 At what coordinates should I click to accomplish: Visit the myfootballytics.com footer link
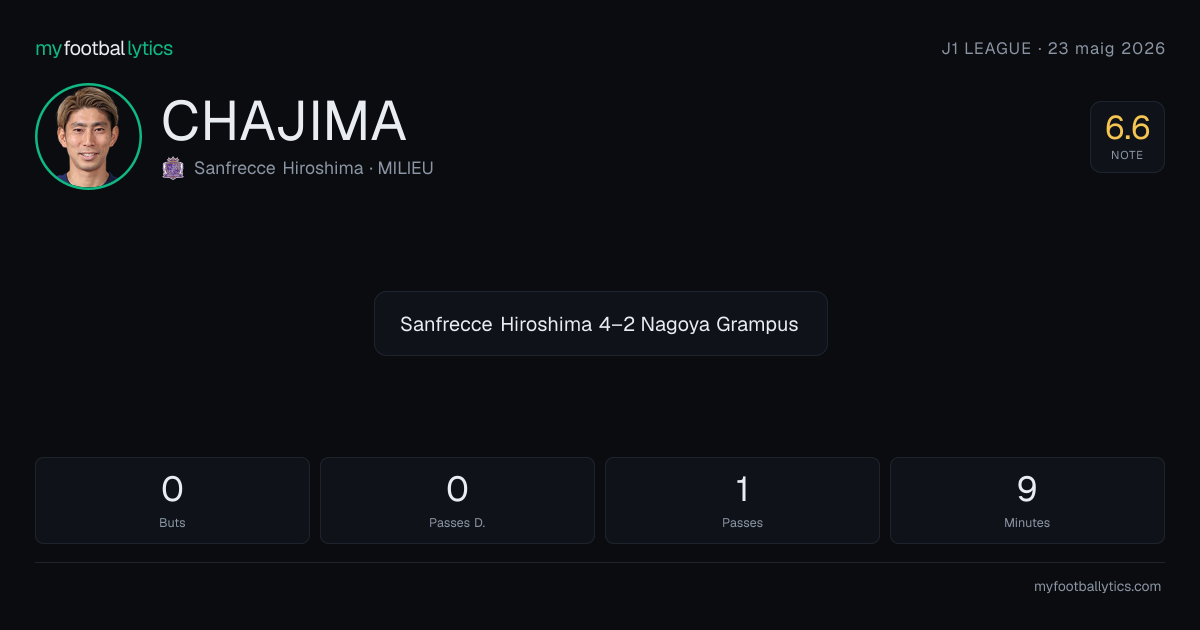click(1097, 587)
